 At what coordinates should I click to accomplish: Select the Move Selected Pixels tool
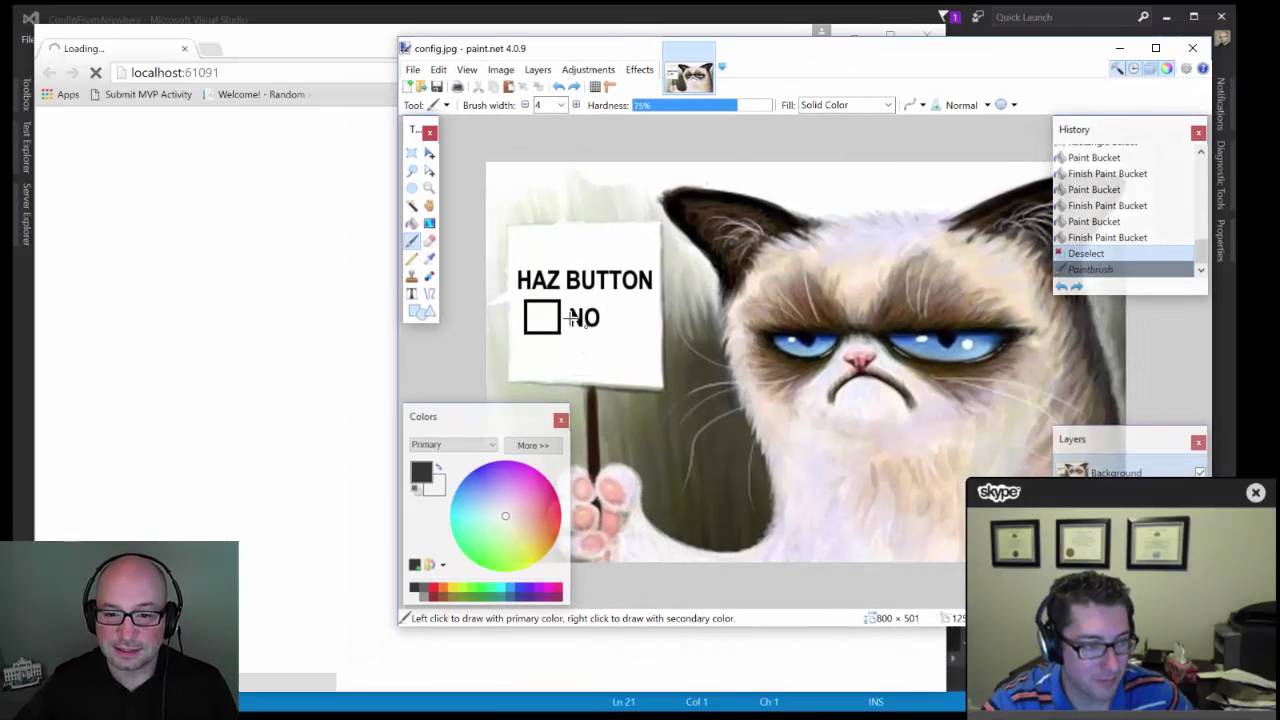[429, 153]
